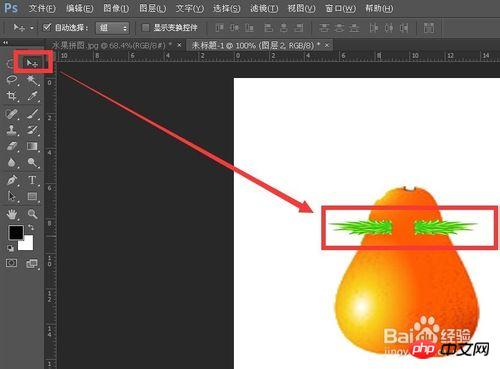Viewport: 500px width, 369px height.
Task: Distribute top edges in options bar
Action: tap(324, 28)
